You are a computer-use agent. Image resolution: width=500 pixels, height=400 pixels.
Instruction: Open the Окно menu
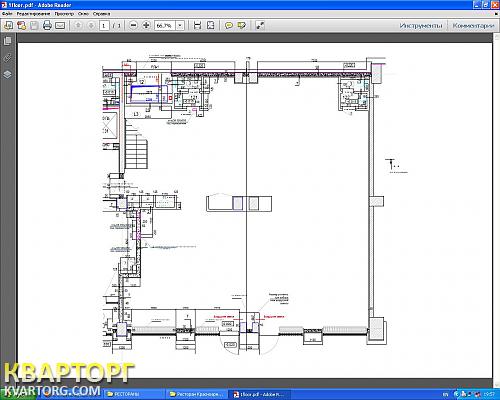83,14
